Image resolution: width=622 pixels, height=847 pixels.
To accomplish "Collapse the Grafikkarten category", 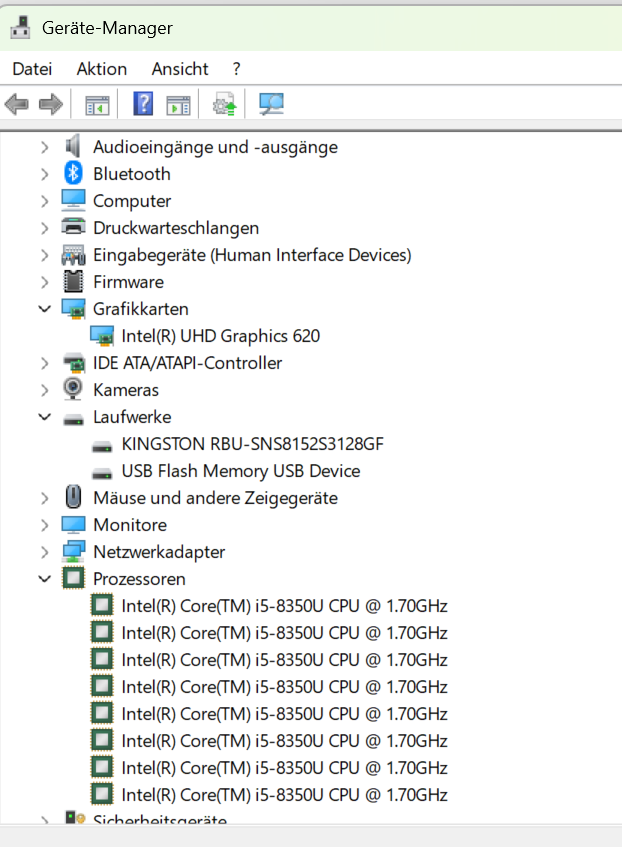I will click(x=44, y=309).
